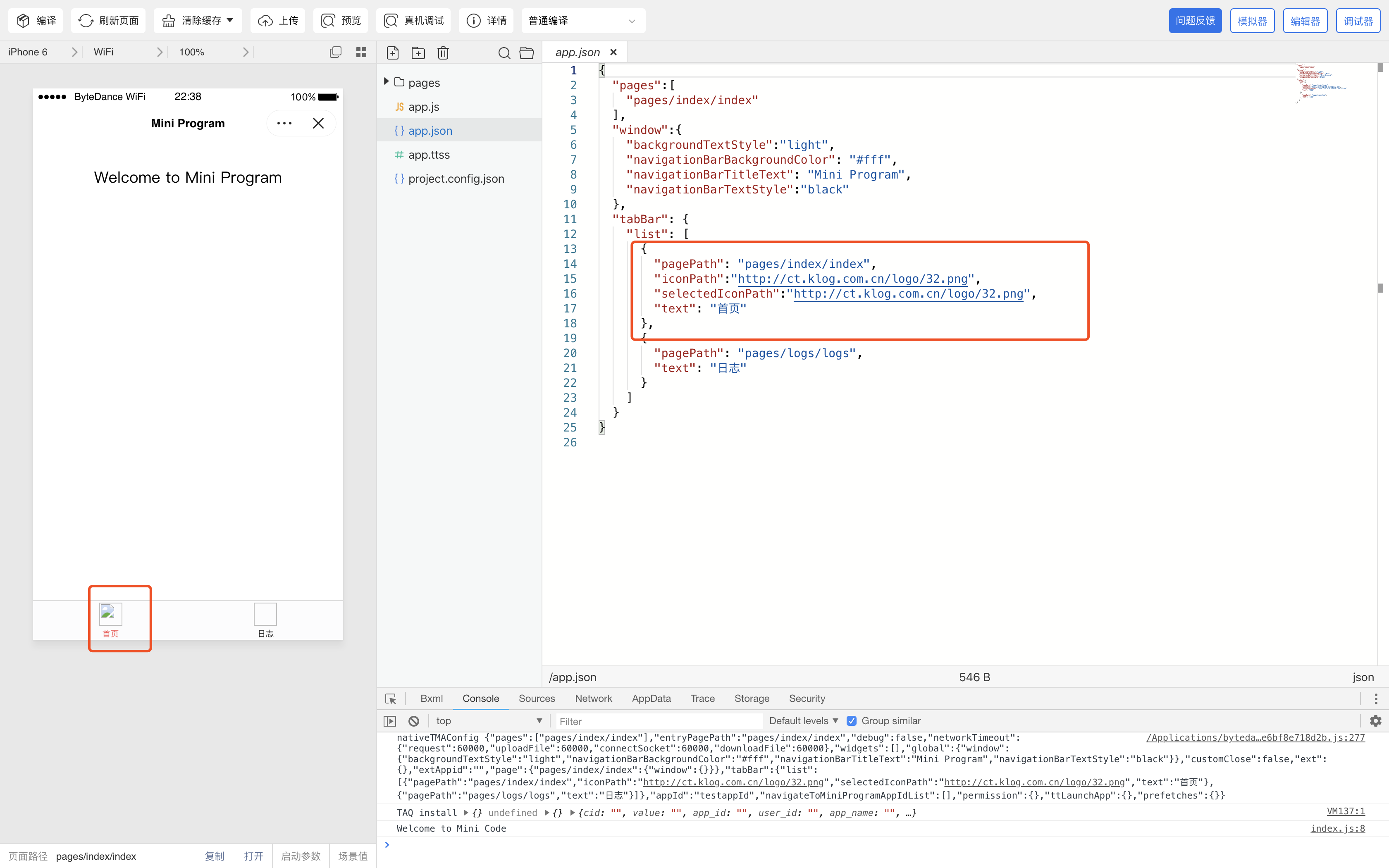Click the simulator more options (three dots) icon
1389x868 pixels.
pyautogui.click(x=285, y=124)
